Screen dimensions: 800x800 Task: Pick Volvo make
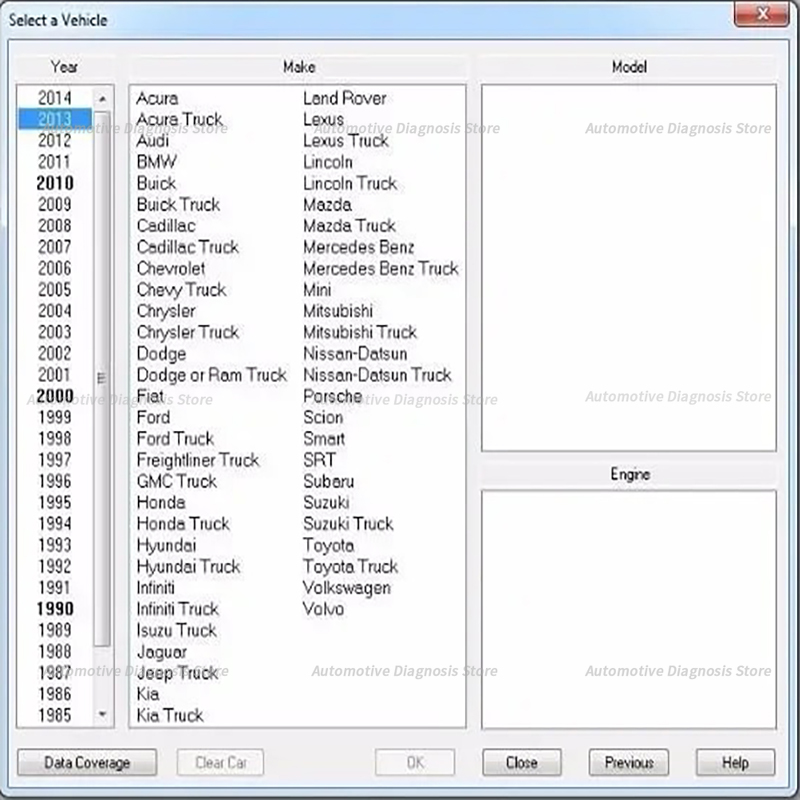click(x=323, y=609)
